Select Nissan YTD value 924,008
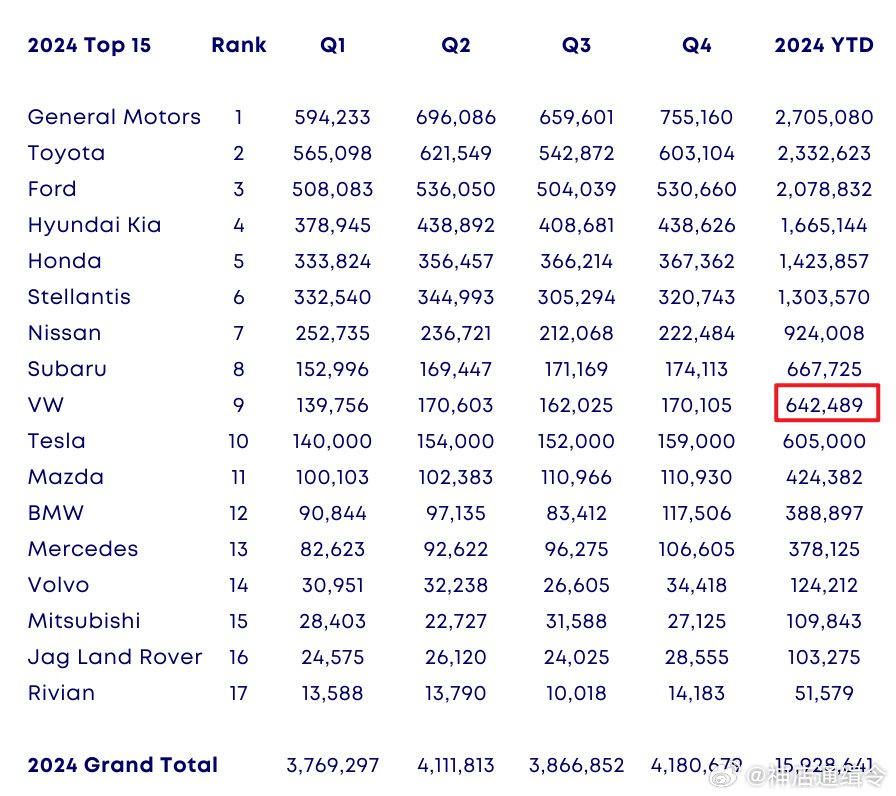Viewport: 896px width, 796px height. [x=824, y=334]
